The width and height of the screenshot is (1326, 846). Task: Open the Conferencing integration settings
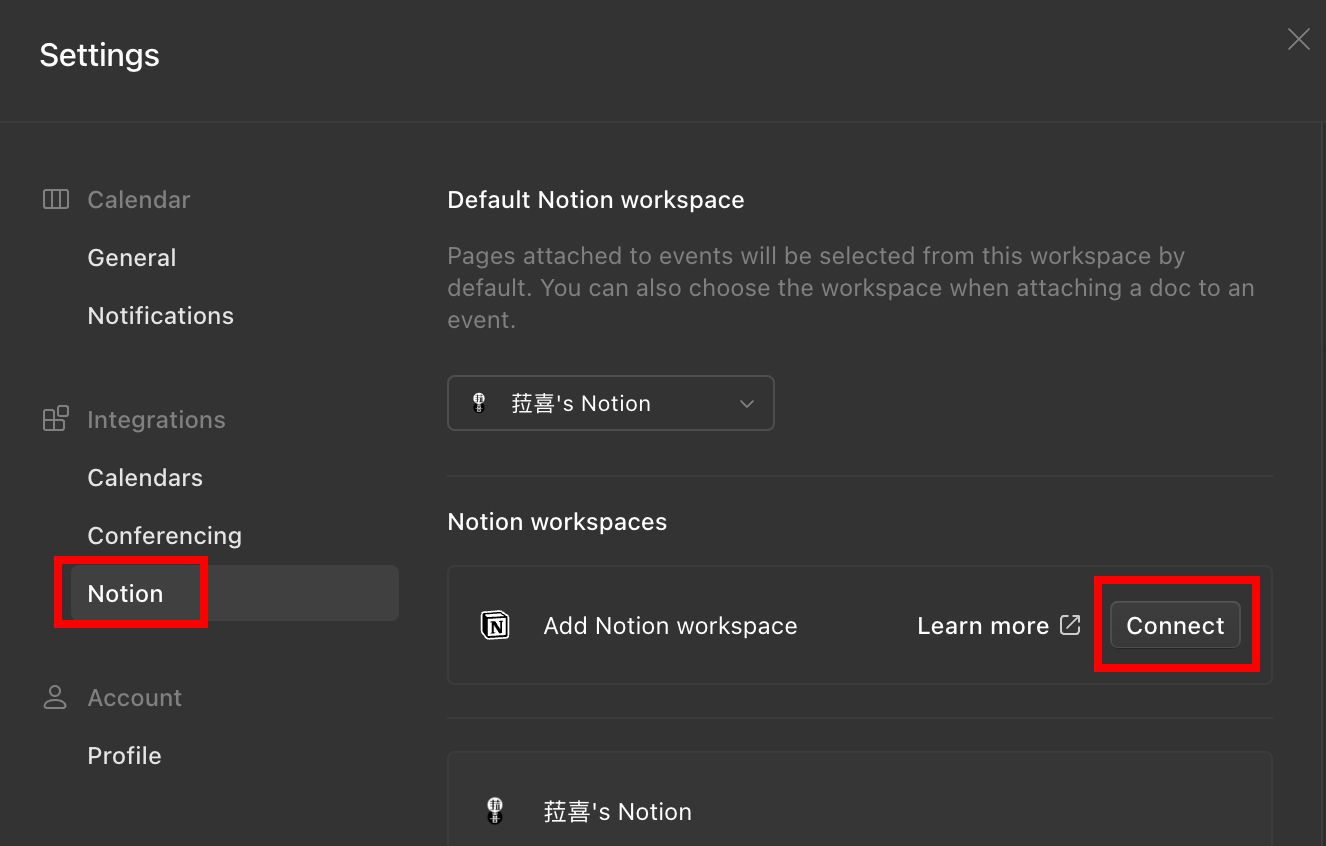pos(165,536)
